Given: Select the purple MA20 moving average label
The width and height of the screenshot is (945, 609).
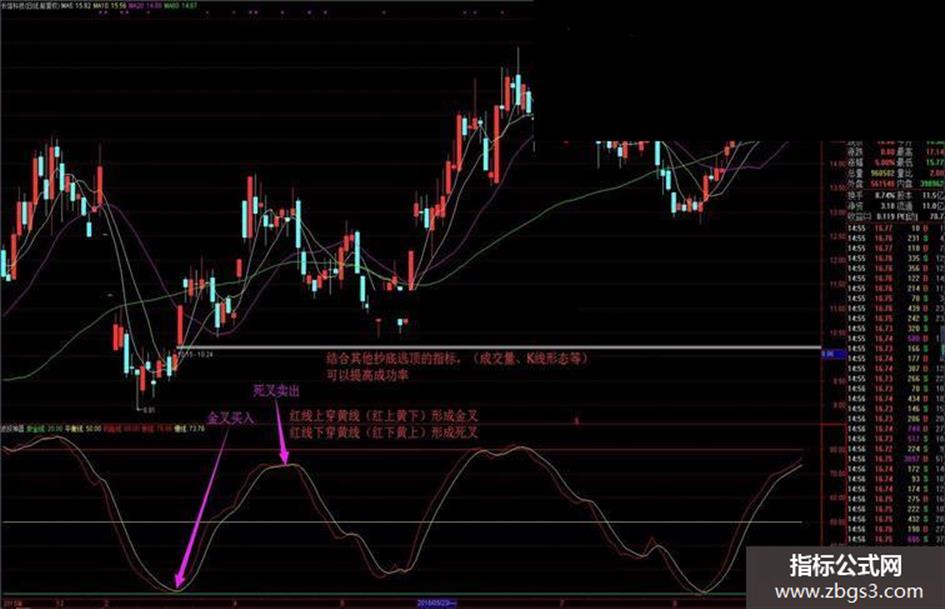Looking at the screenshot, I should click(x=145, y=6).
